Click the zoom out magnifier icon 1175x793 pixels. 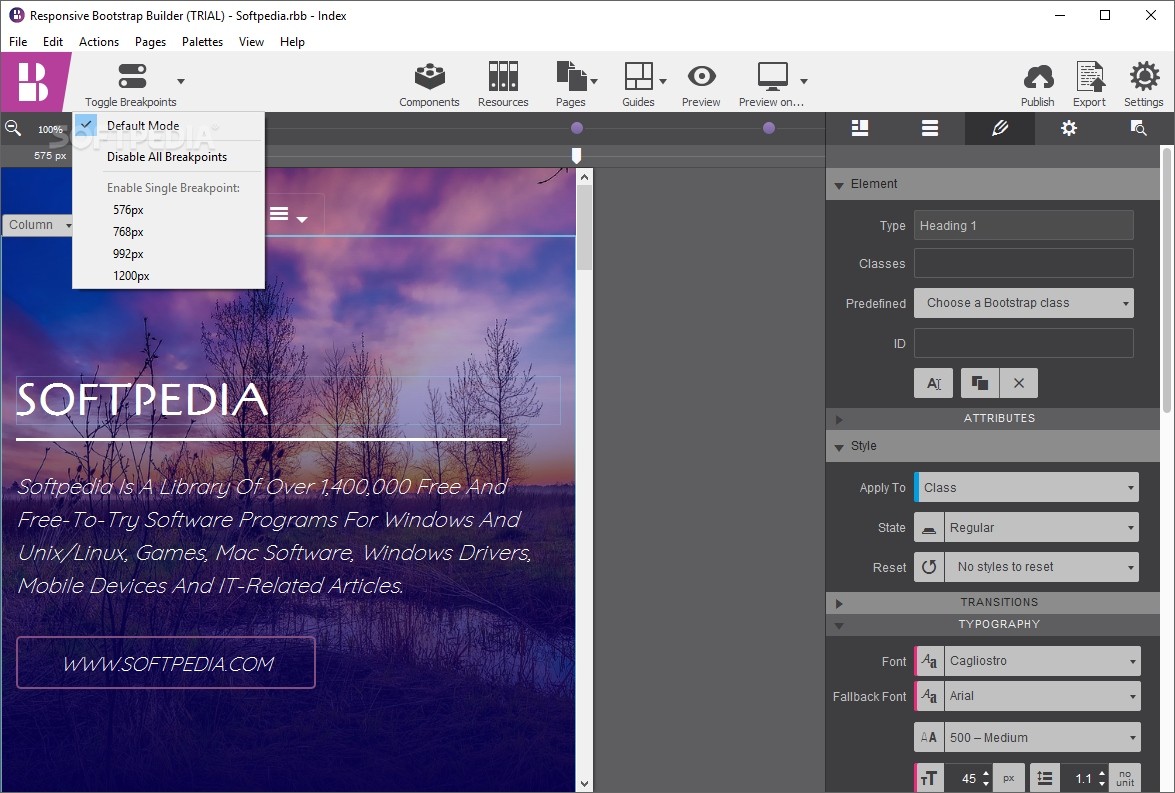click(x=13, y=128)
